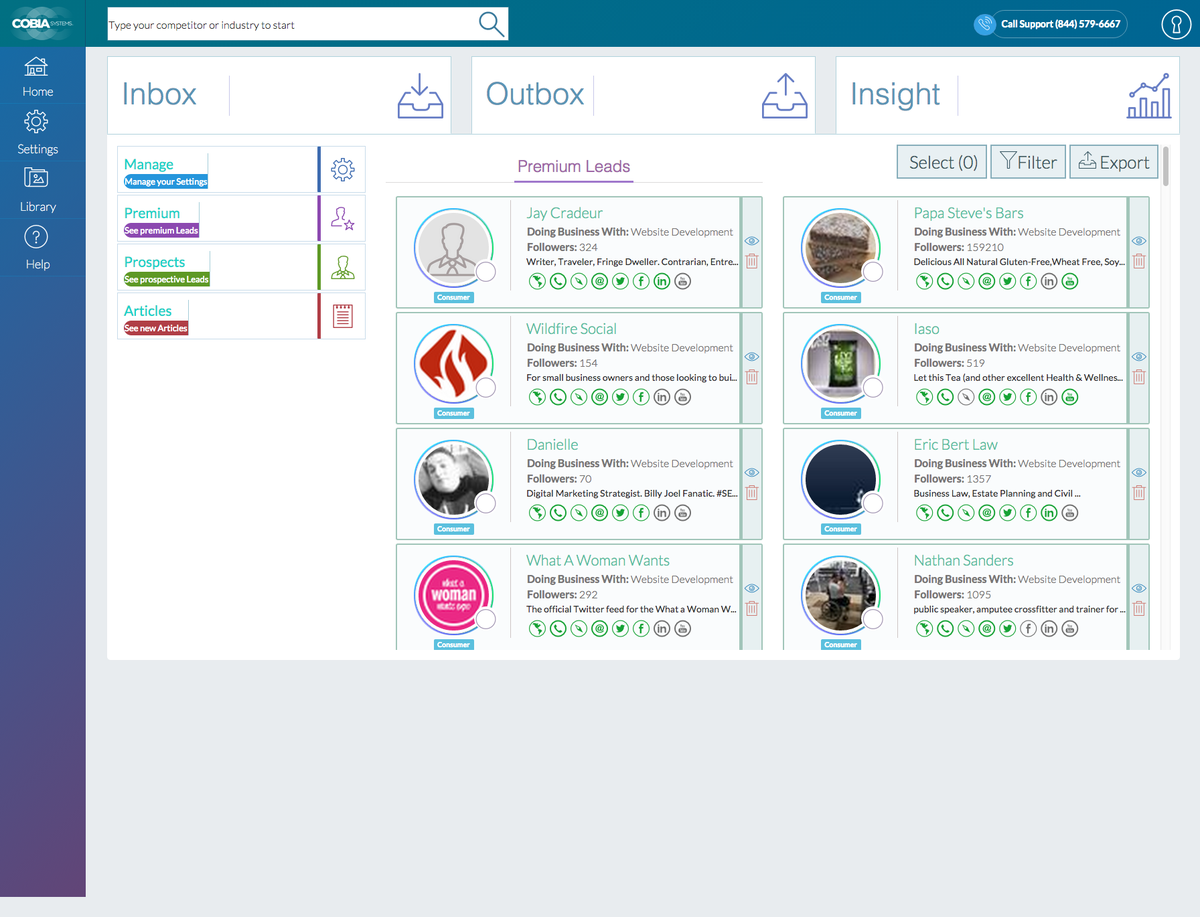Open the Outbox panel
The image size is (1200, 917).
643,94
